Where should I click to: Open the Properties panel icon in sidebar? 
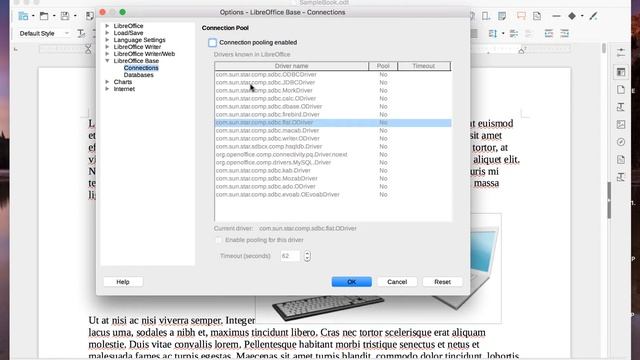(x=621, y=72)
